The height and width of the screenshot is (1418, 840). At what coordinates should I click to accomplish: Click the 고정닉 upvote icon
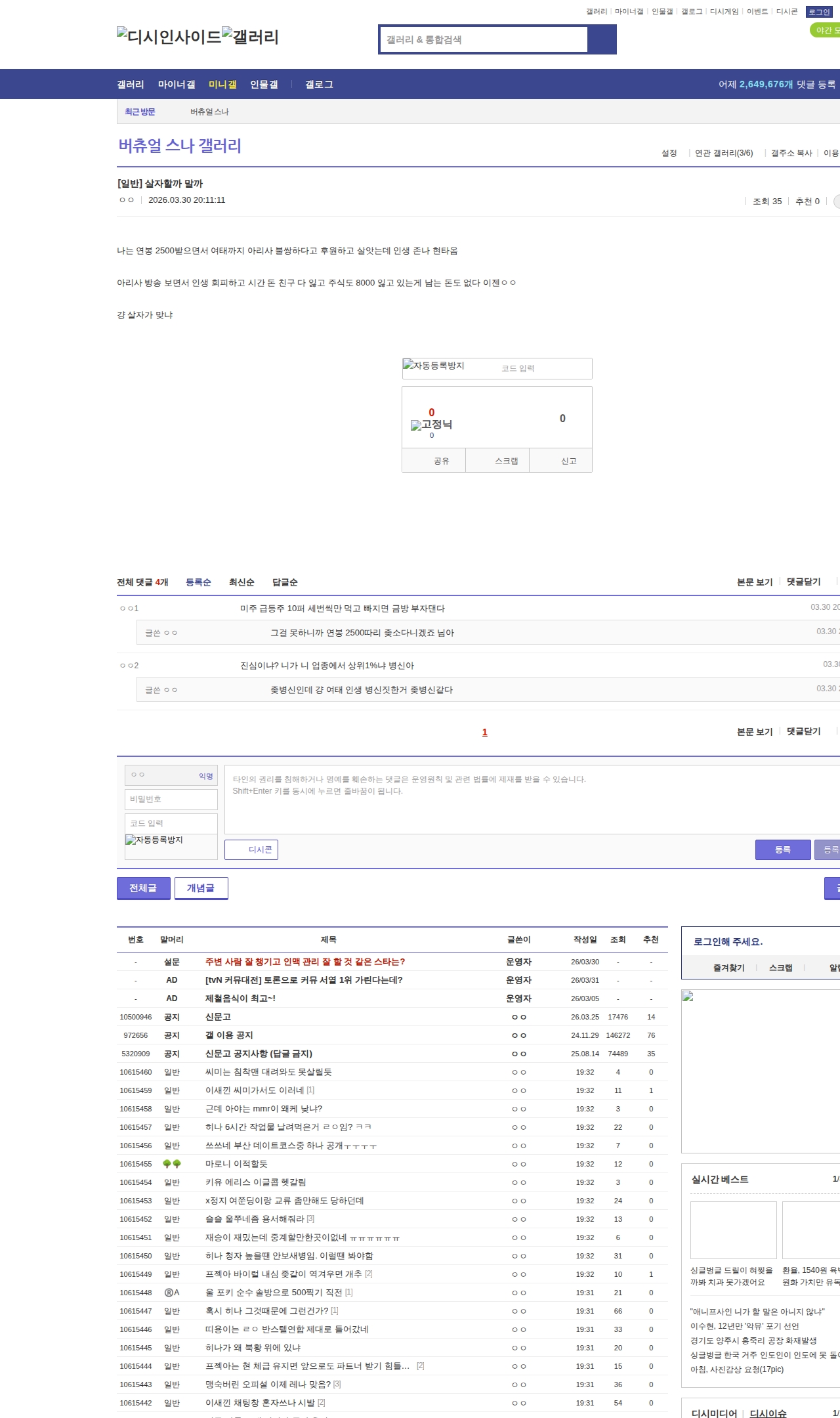pyautogui.click(x=431, y=424)
